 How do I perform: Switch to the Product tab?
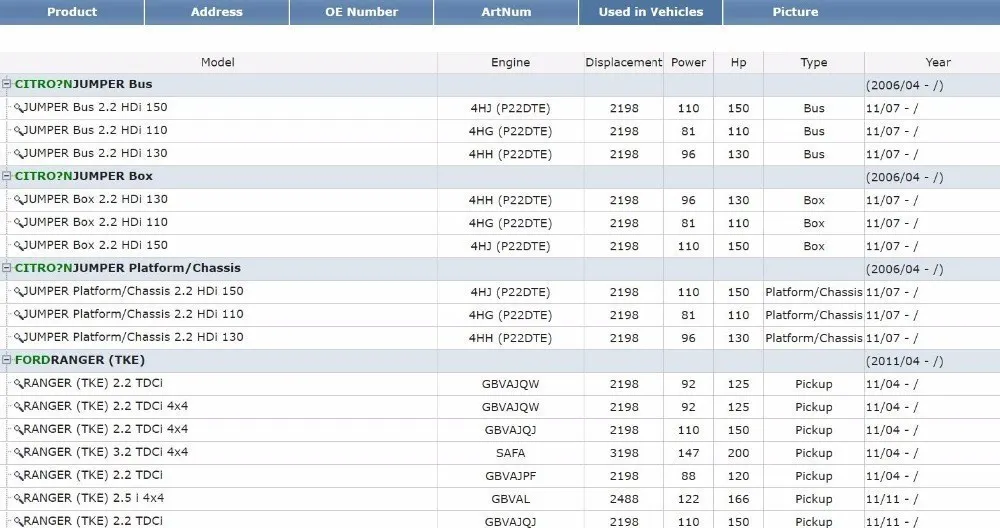(x=71, y=12)
